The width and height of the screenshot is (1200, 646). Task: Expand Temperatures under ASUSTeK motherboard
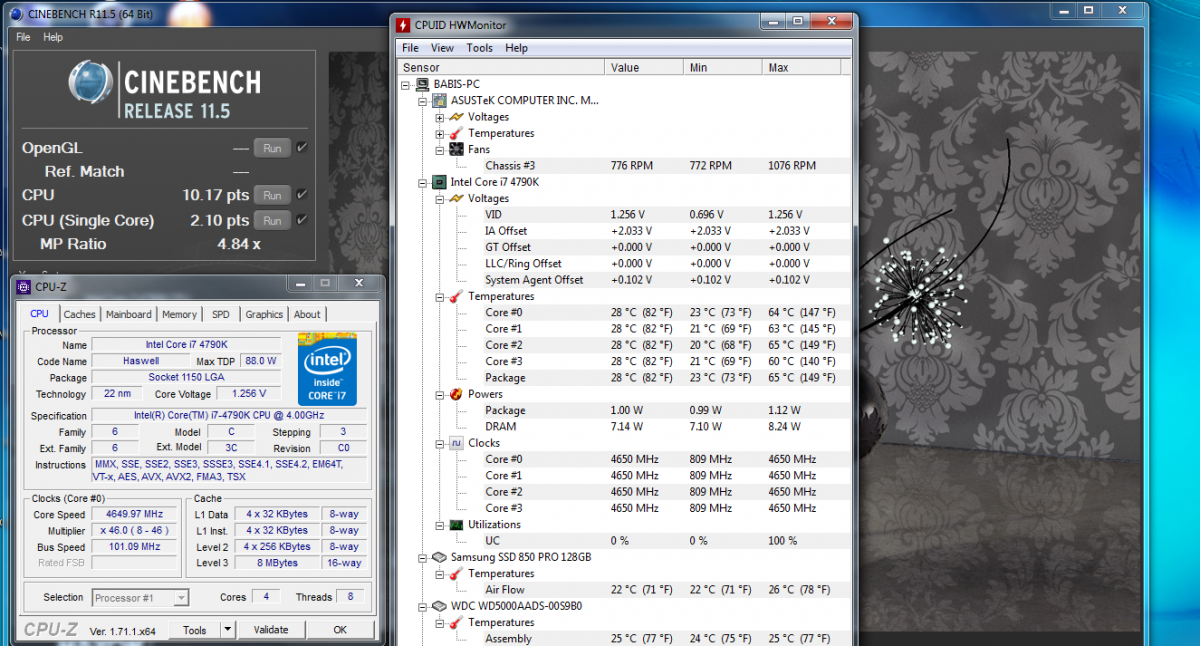440,133
